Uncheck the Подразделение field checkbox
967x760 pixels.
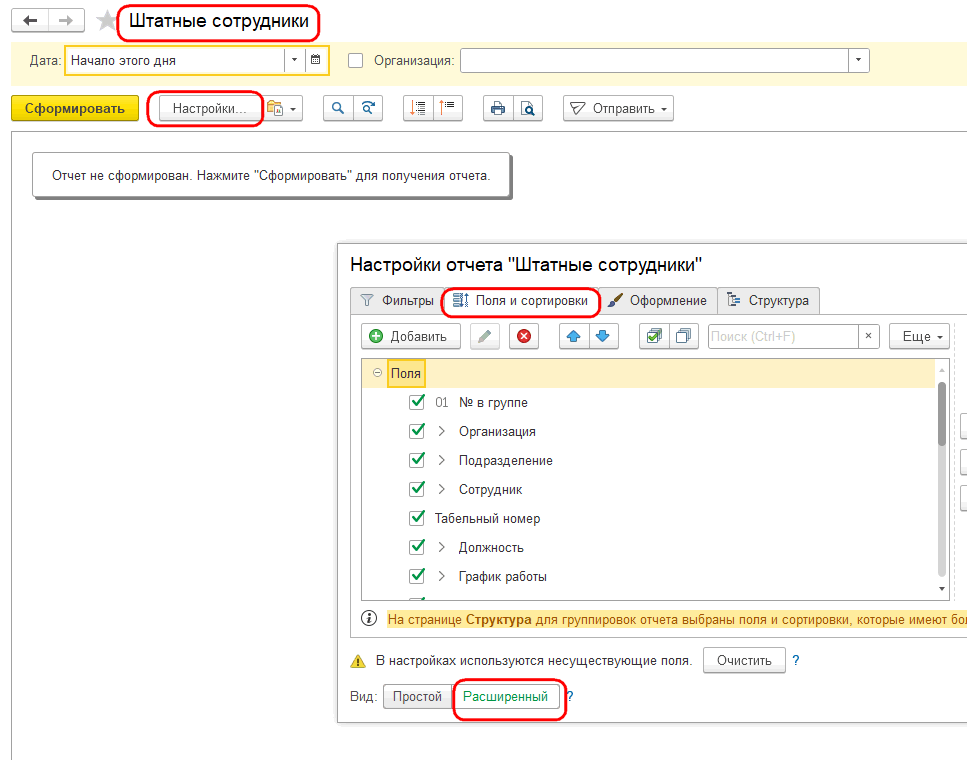coord(417,460)
